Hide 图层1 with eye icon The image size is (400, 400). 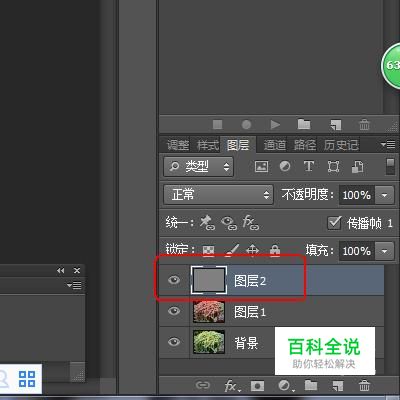(x=174, y=311)
